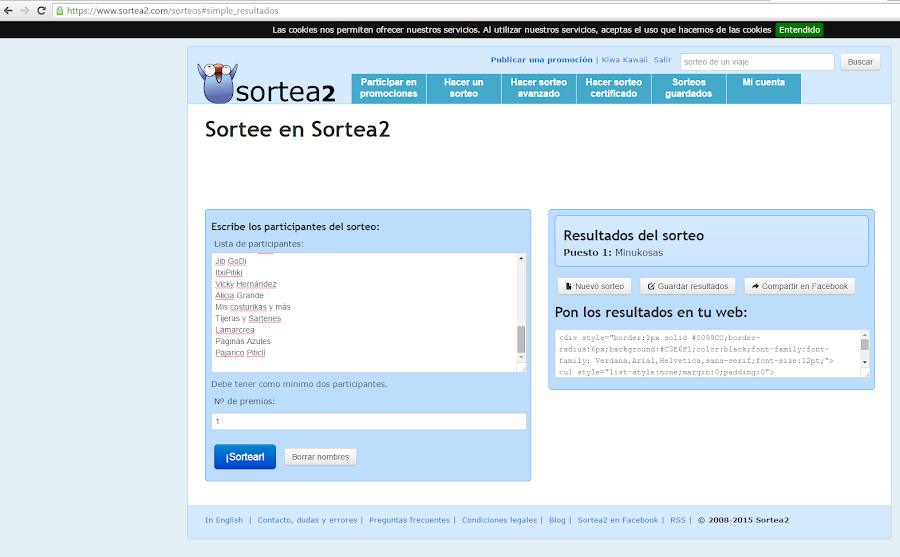Image resolution: width=900 pixels, height=557 pixels.
Task: Click the edit icon on Guardar resultados
Action: [x=651, y=287]
